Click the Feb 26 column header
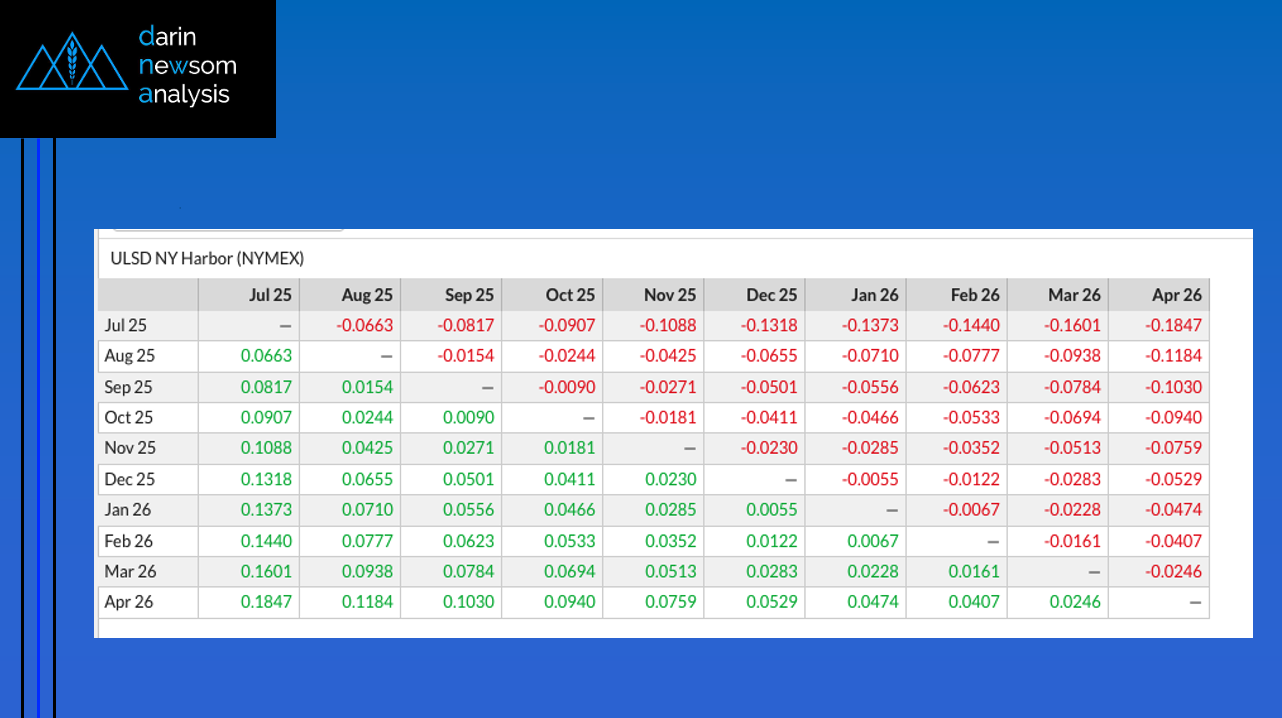Image resolution: width=1282 pixels, height=718 pixels. coord(975,295)
